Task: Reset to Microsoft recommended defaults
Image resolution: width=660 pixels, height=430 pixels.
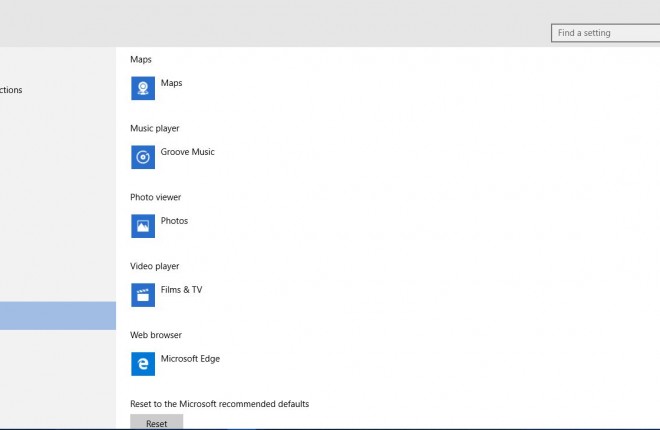Action: [157, 422]
